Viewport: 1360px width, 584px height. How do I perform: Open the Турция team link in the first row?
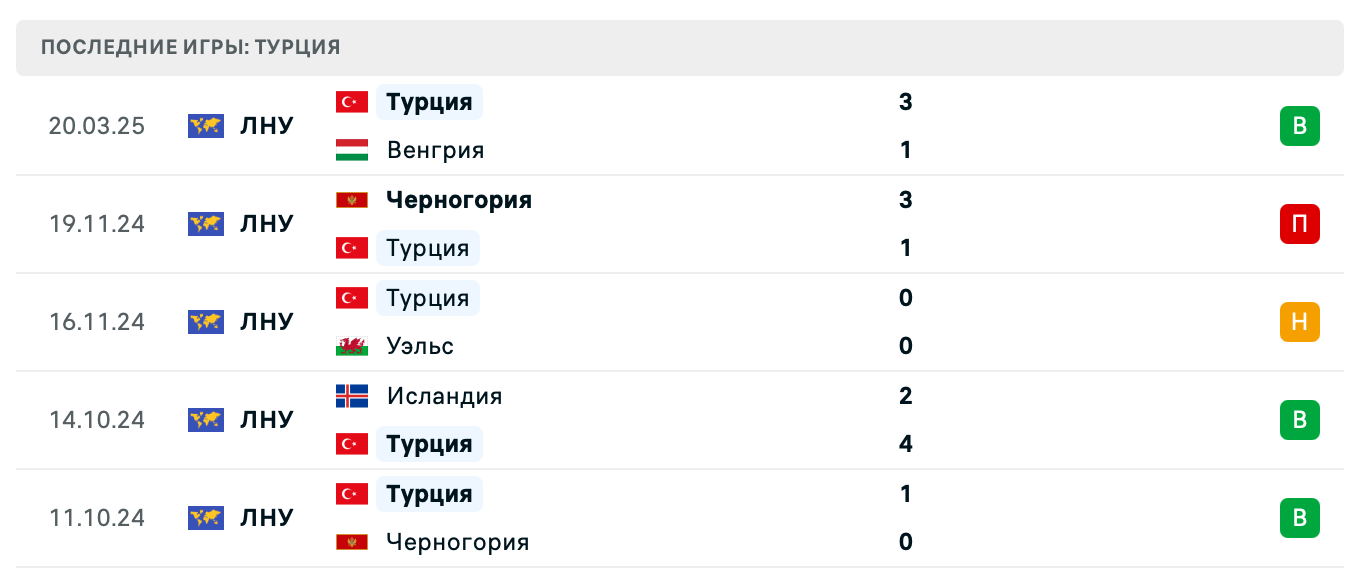point(429,102)
